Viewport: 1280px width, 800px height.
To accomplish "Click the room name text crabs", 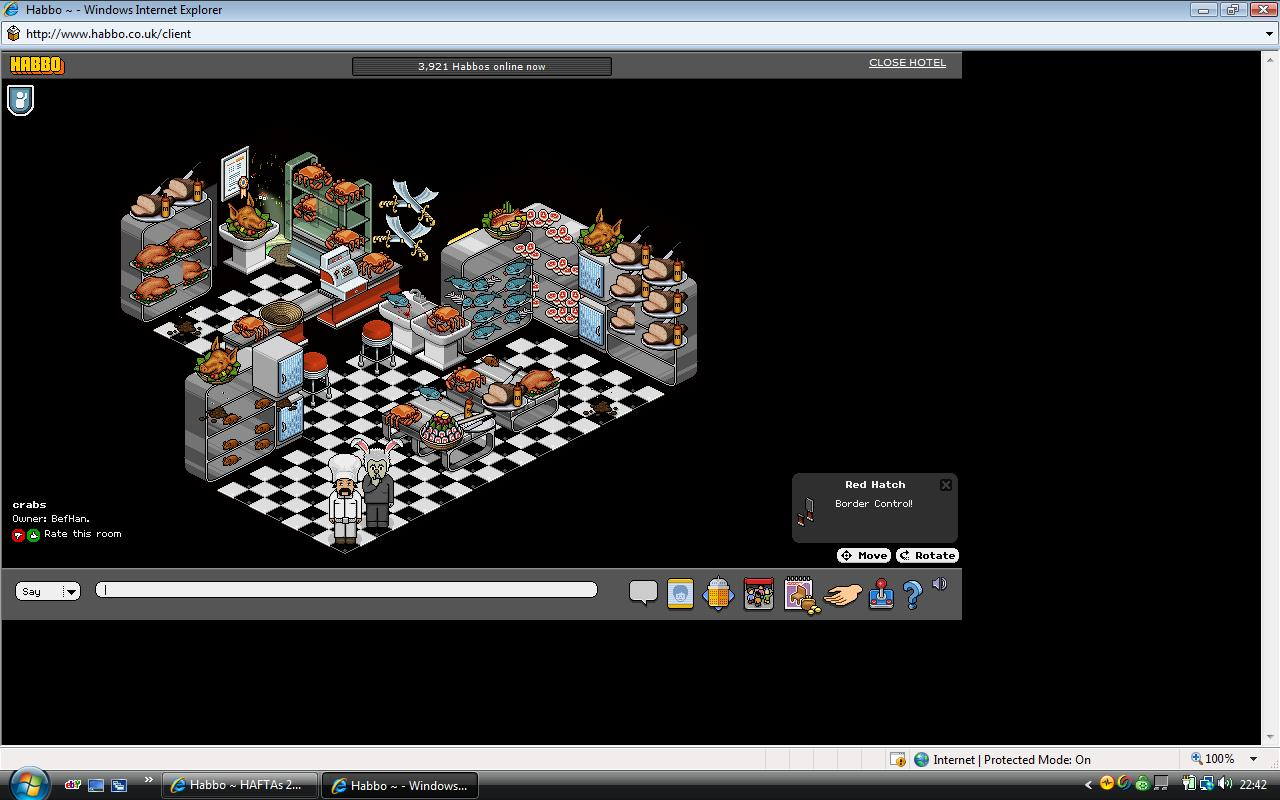I will [29, 505].
